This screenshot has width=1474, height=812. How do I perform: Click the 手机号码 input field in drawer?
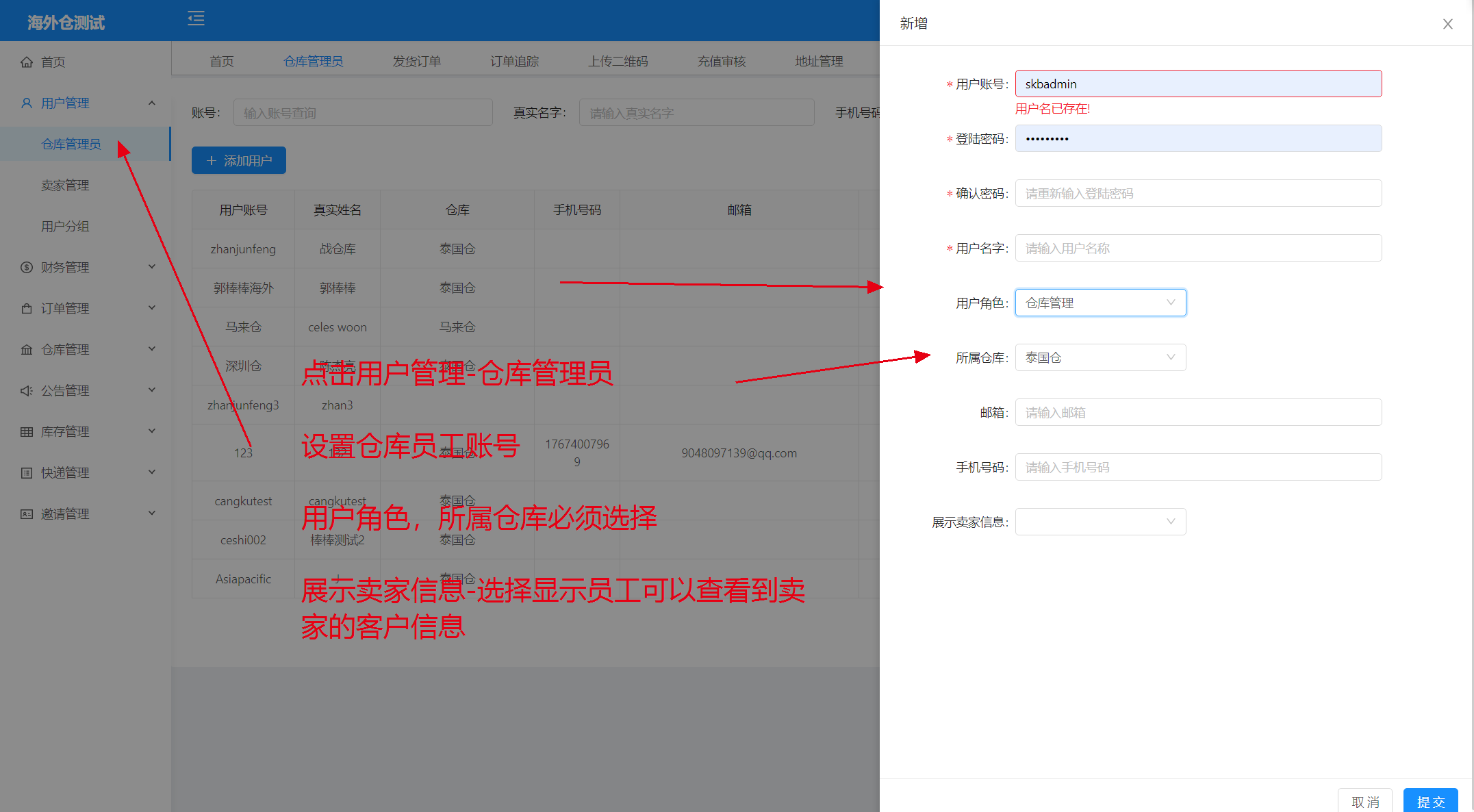point(1198,467)
